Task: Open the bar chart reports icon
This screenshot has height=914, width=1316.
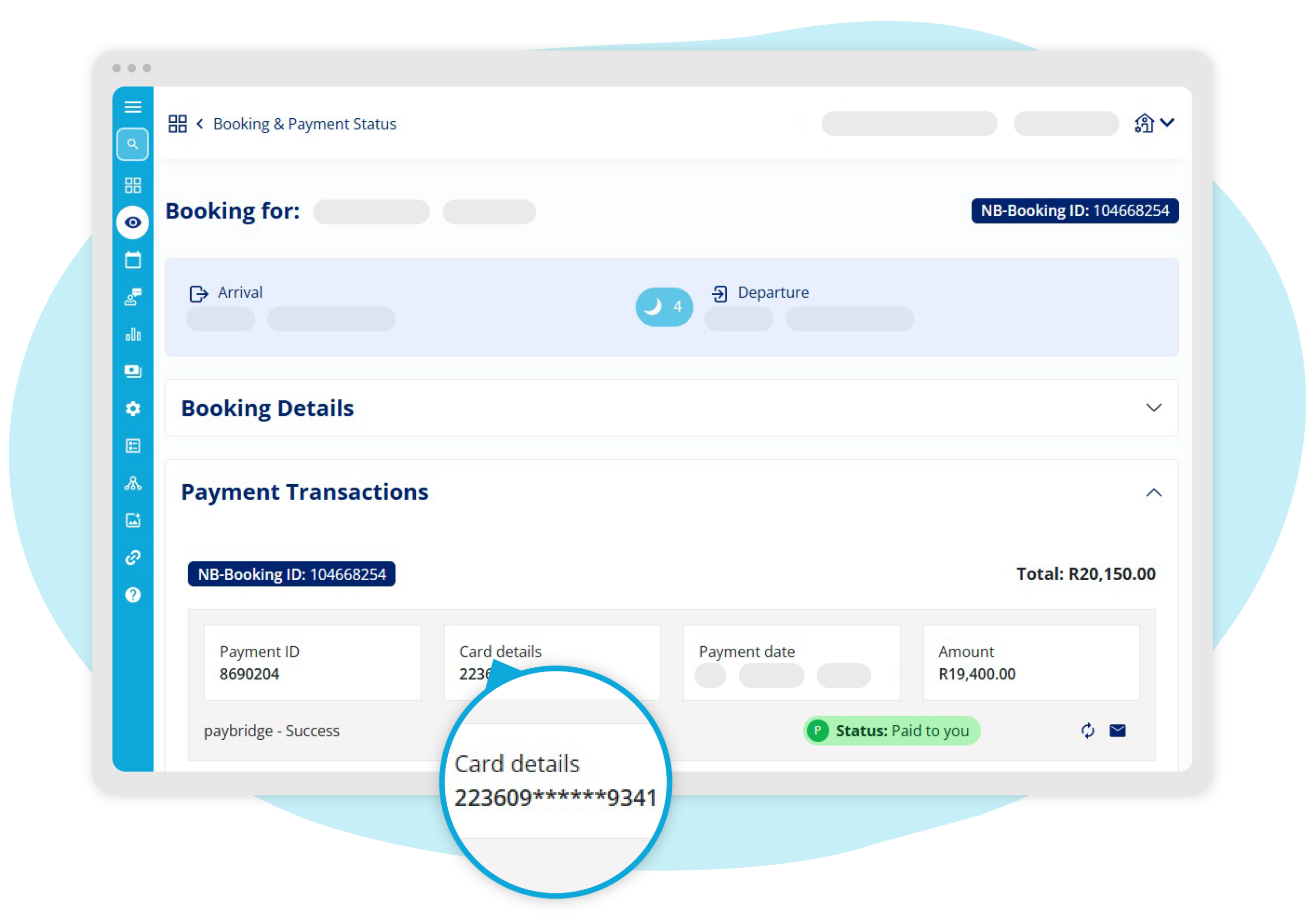Action: click(133, 335)
